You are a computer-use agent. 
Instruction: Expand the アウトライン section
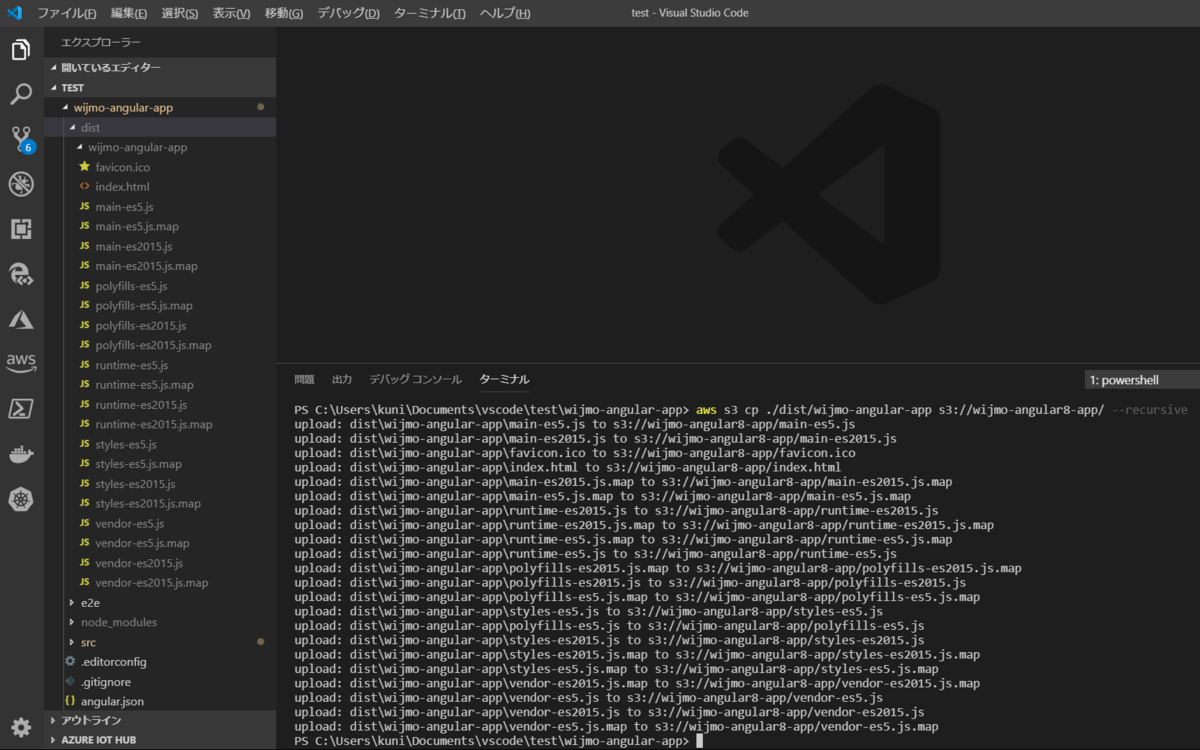(x=160, y=720)
